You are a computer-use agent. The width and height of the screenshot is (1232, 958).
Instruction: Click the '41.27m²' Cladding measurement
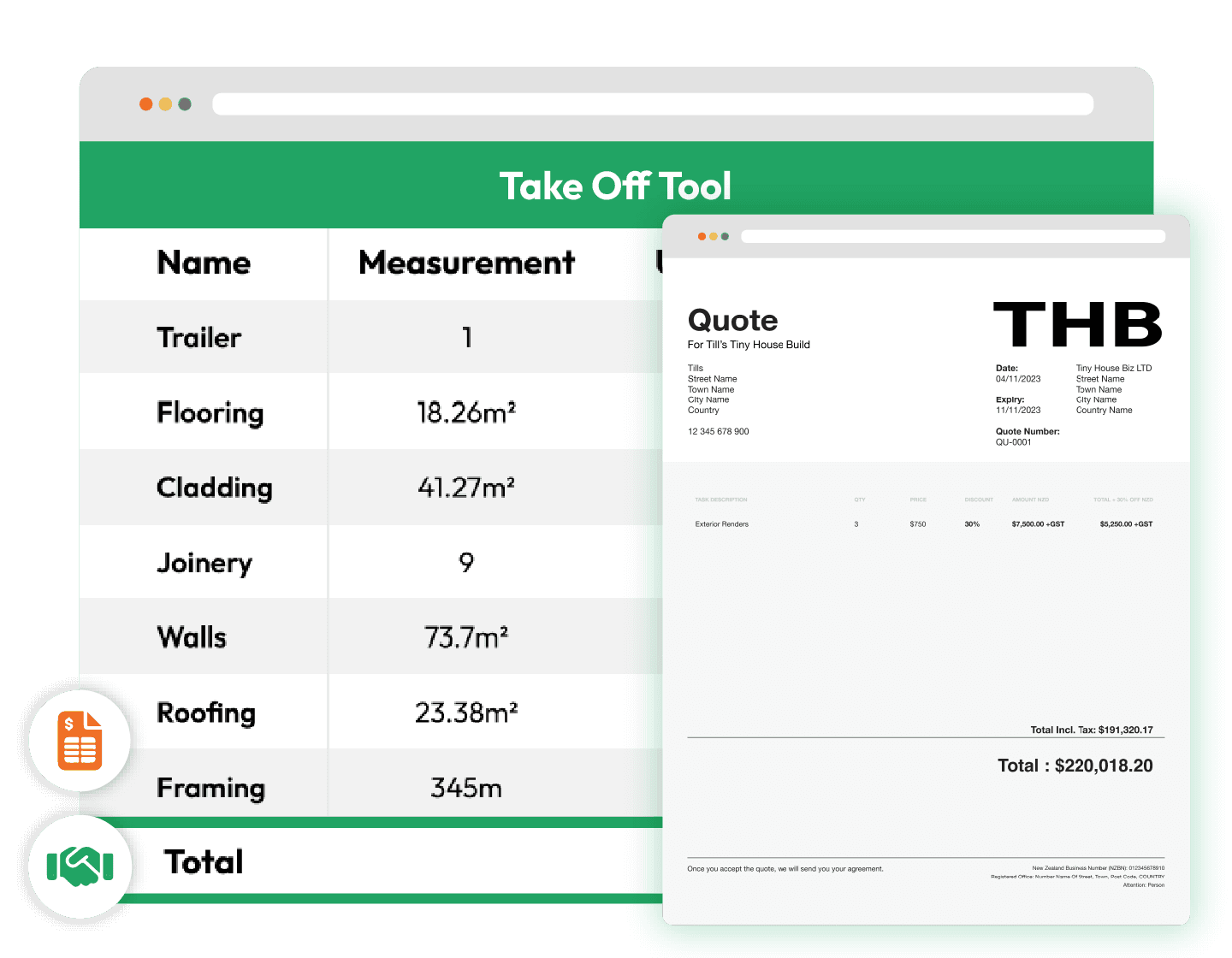(466, 488)
